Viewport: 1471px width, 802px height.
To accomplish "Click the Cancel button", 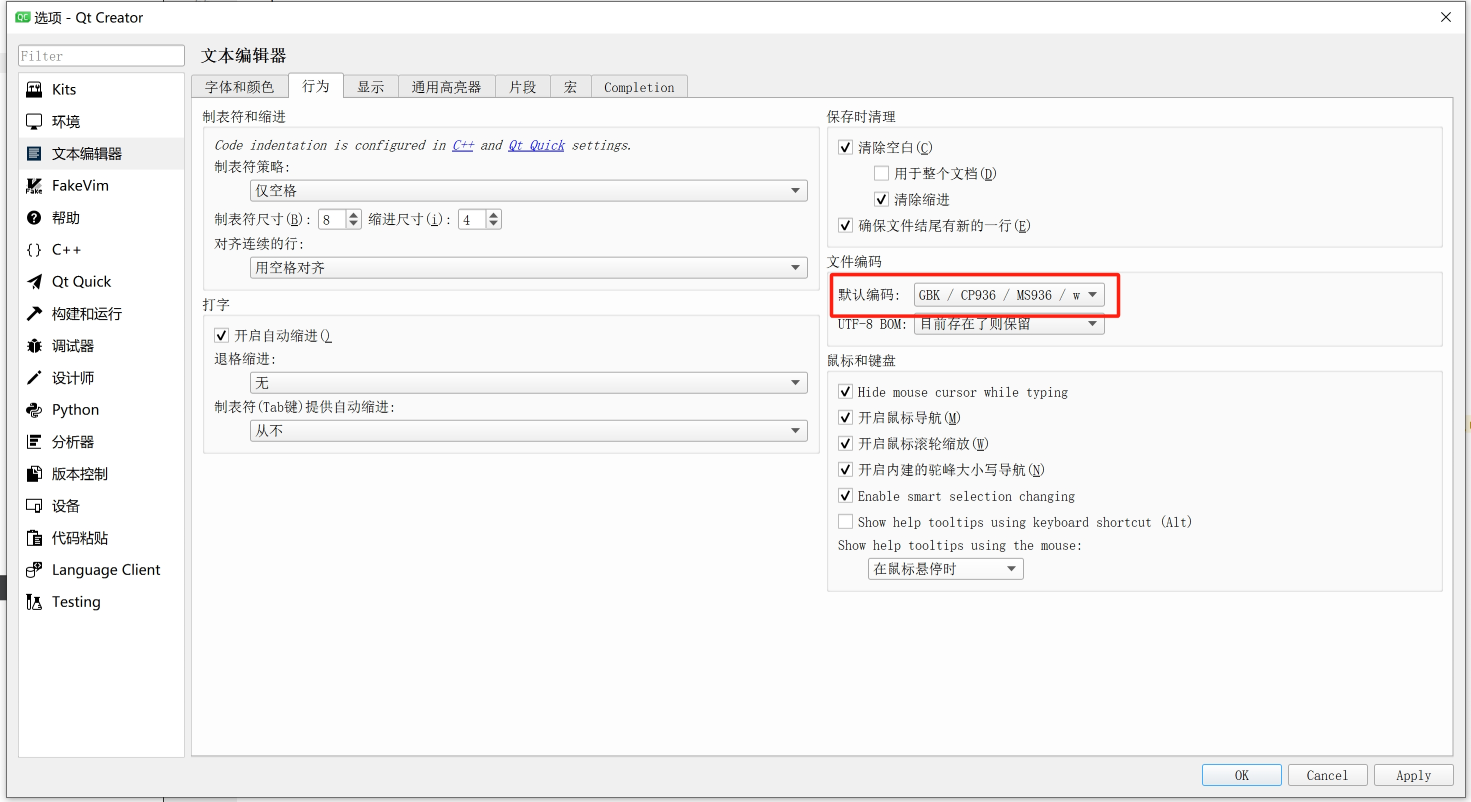I will (x=1327, y=775).
